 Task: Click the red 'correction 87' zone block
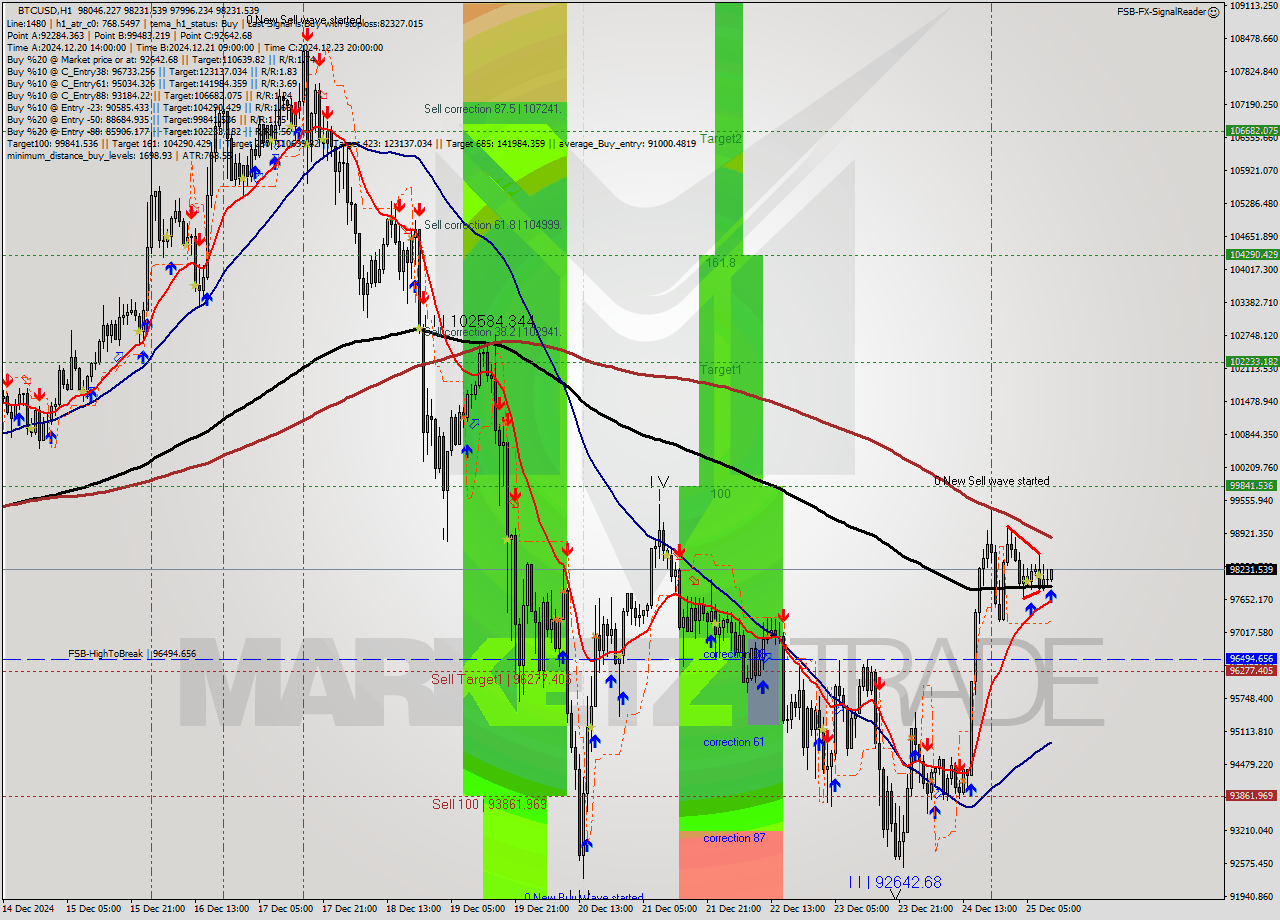731,865
